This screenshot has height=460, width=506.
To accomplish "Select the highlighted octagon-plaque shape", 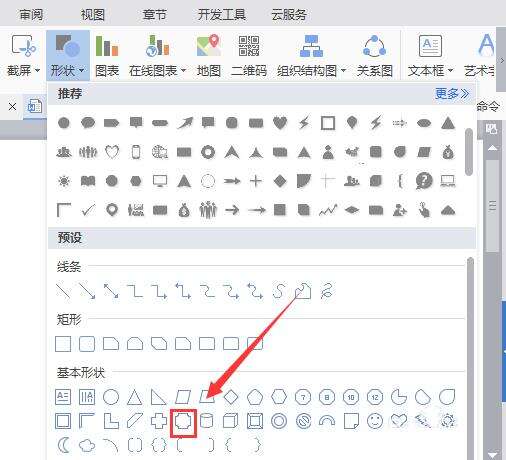I will tap(183, 422).
